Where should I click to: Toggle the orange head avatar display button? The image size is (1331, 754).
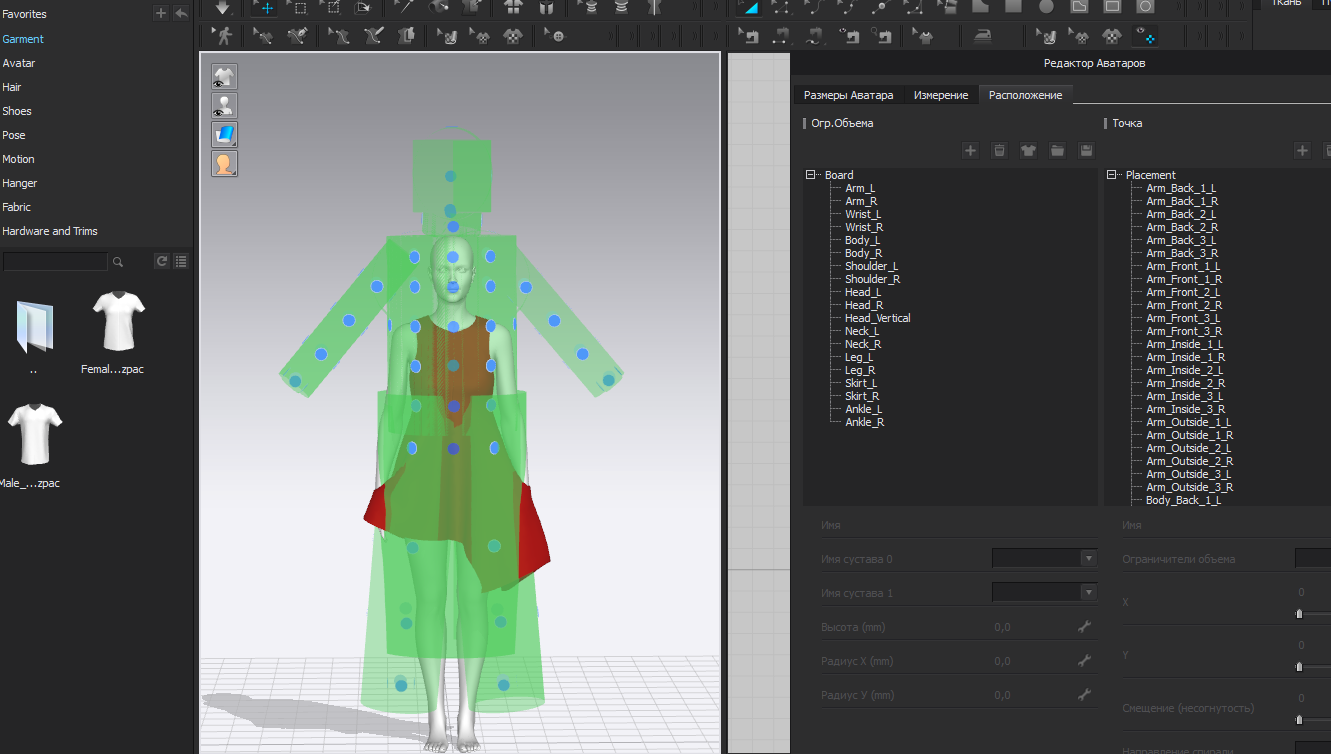click(224, 163)
